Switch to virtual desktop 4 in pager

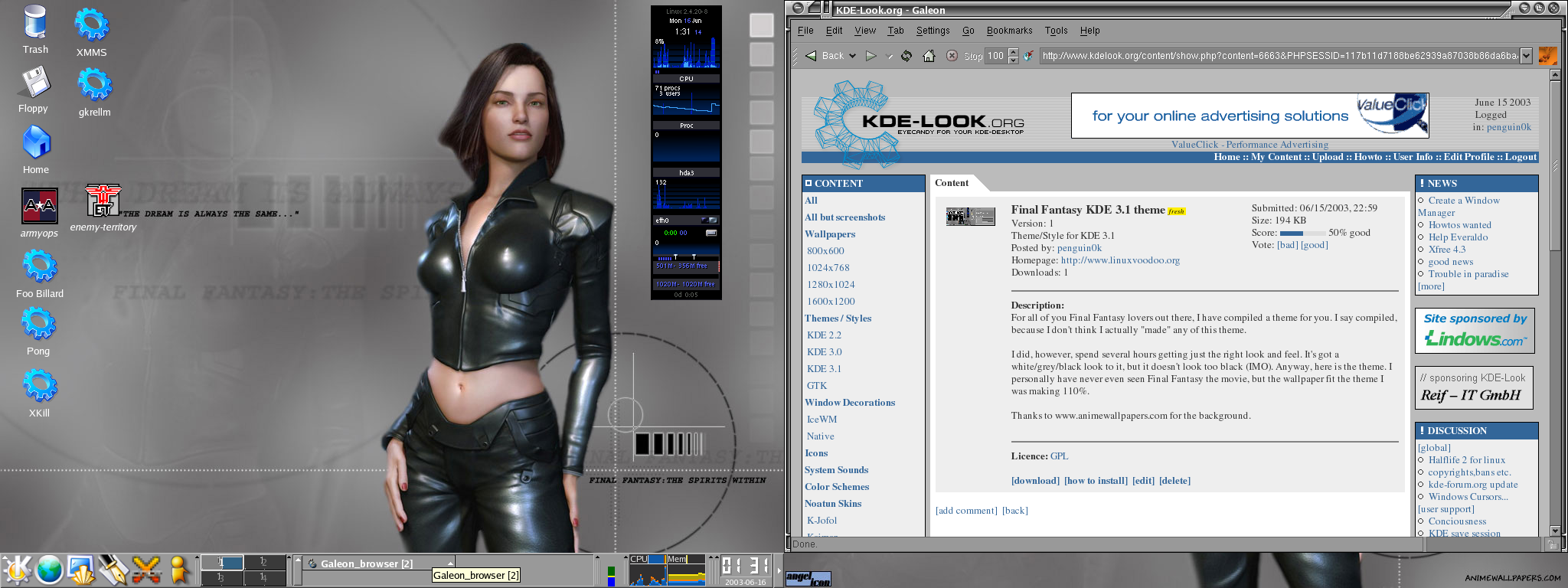pos(264,577)
